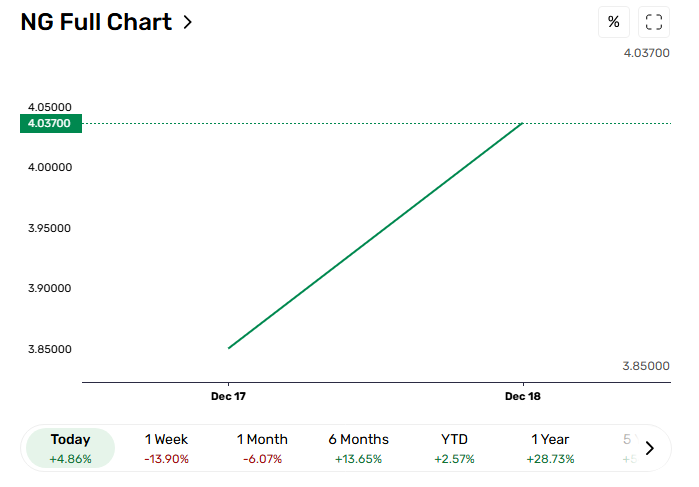Click the Dec 18 date axis label
This screenshot has height=487, width=699.
click(523, 397)
